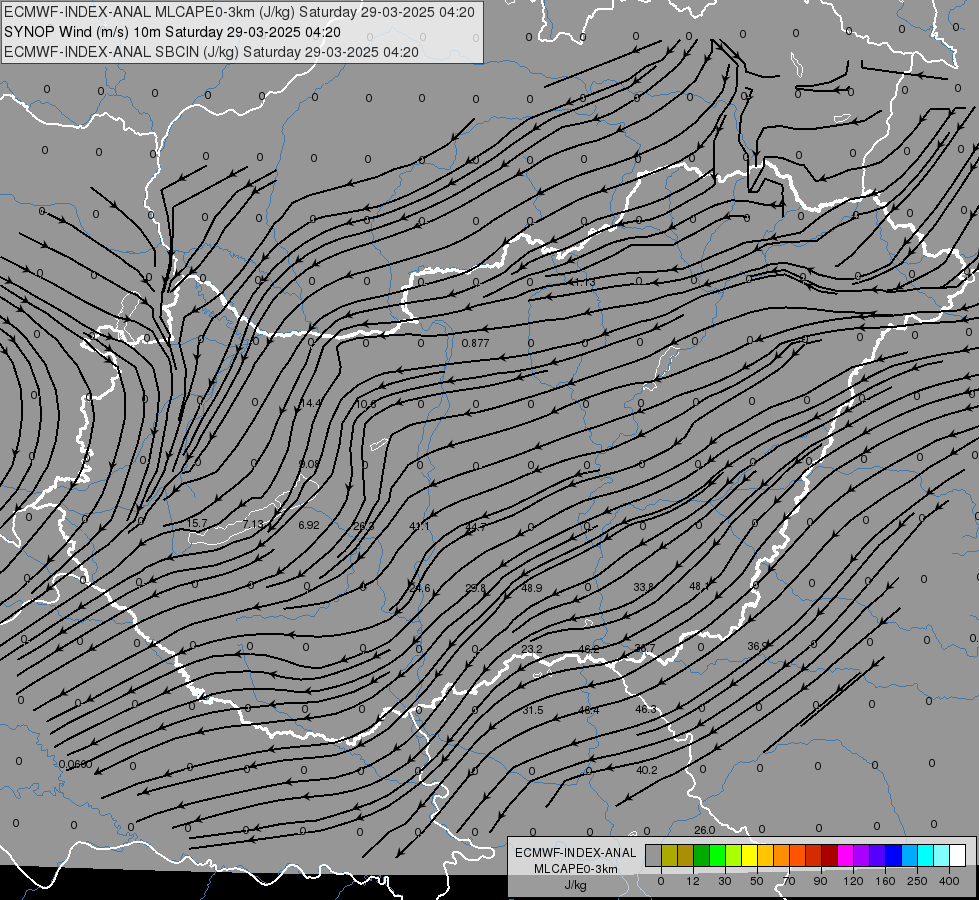Viewport: 979px width, 900px height.
Task: Select the grid value 26.3
Action: 363,526
